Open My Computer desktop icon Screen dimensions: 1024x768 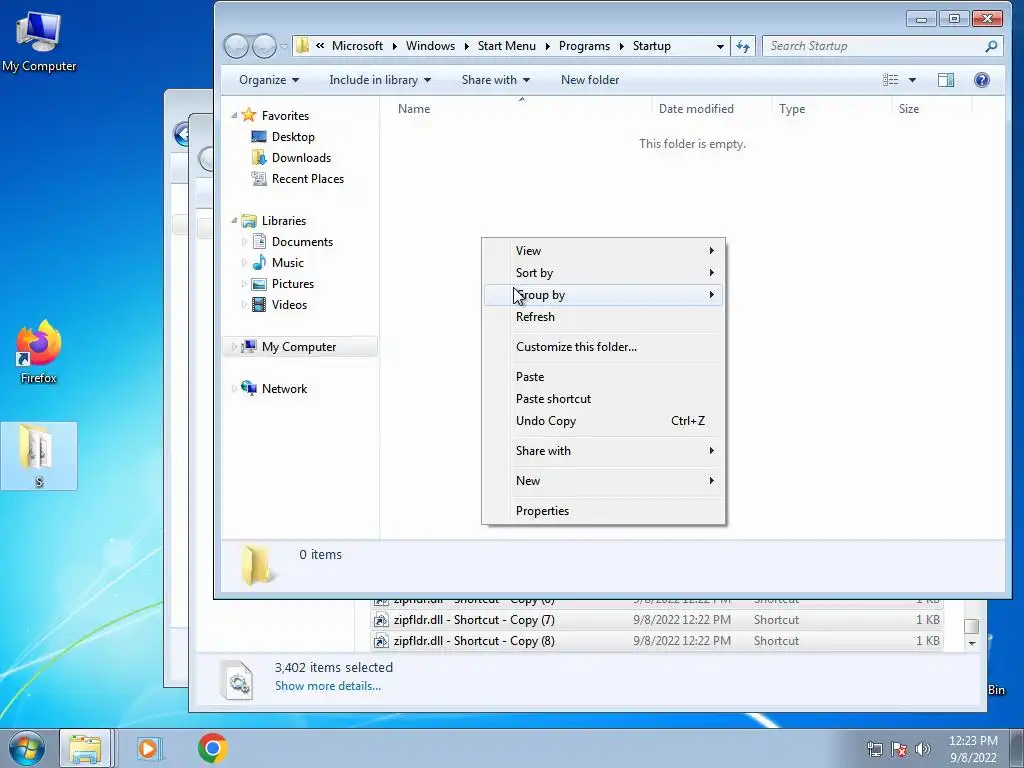click(39, 40)
